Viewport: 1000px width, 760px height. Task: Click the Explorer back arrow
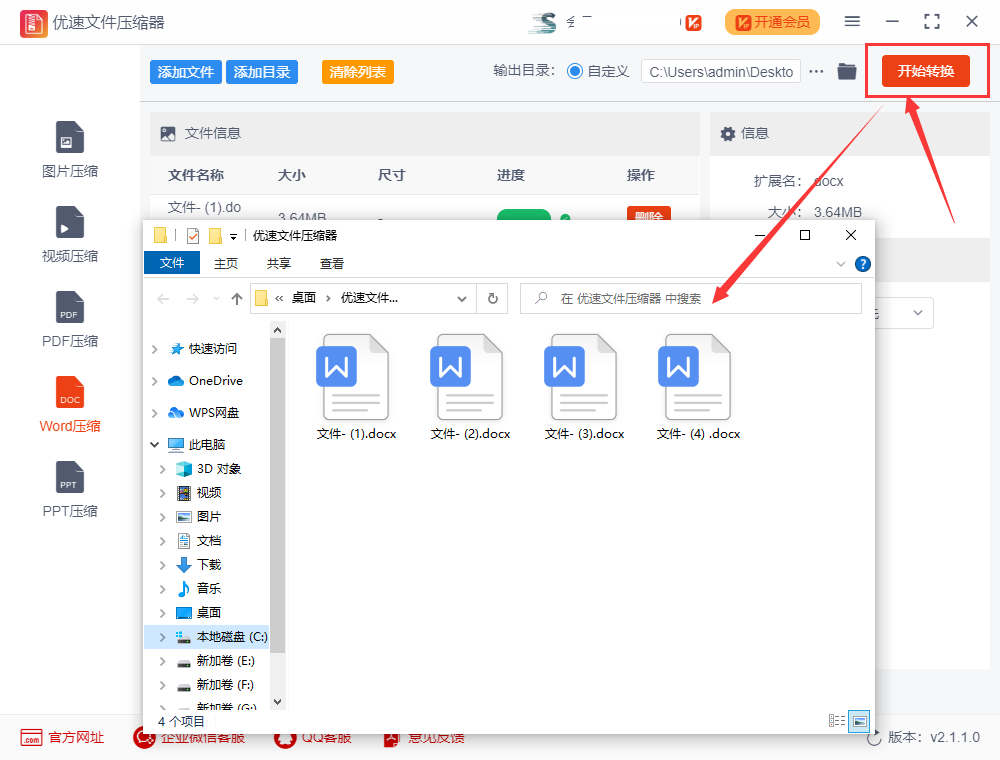163,298
